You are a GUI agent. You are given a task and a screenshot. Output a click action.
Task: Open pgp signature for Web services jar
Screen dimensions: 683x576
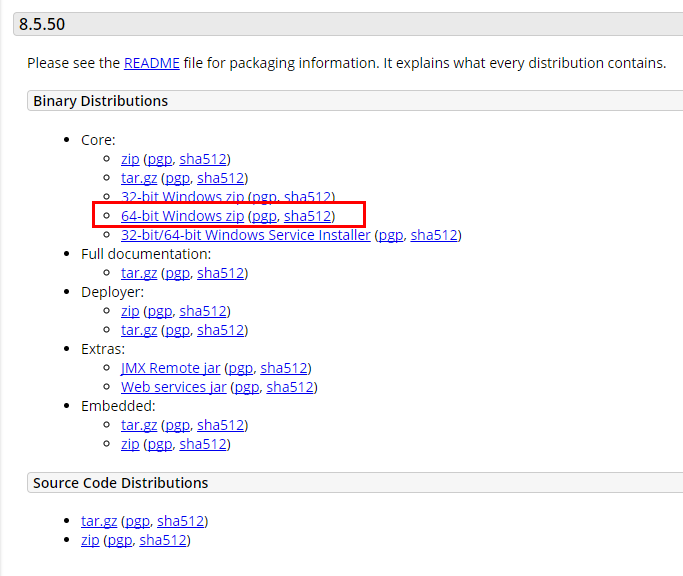coord(247,387)
